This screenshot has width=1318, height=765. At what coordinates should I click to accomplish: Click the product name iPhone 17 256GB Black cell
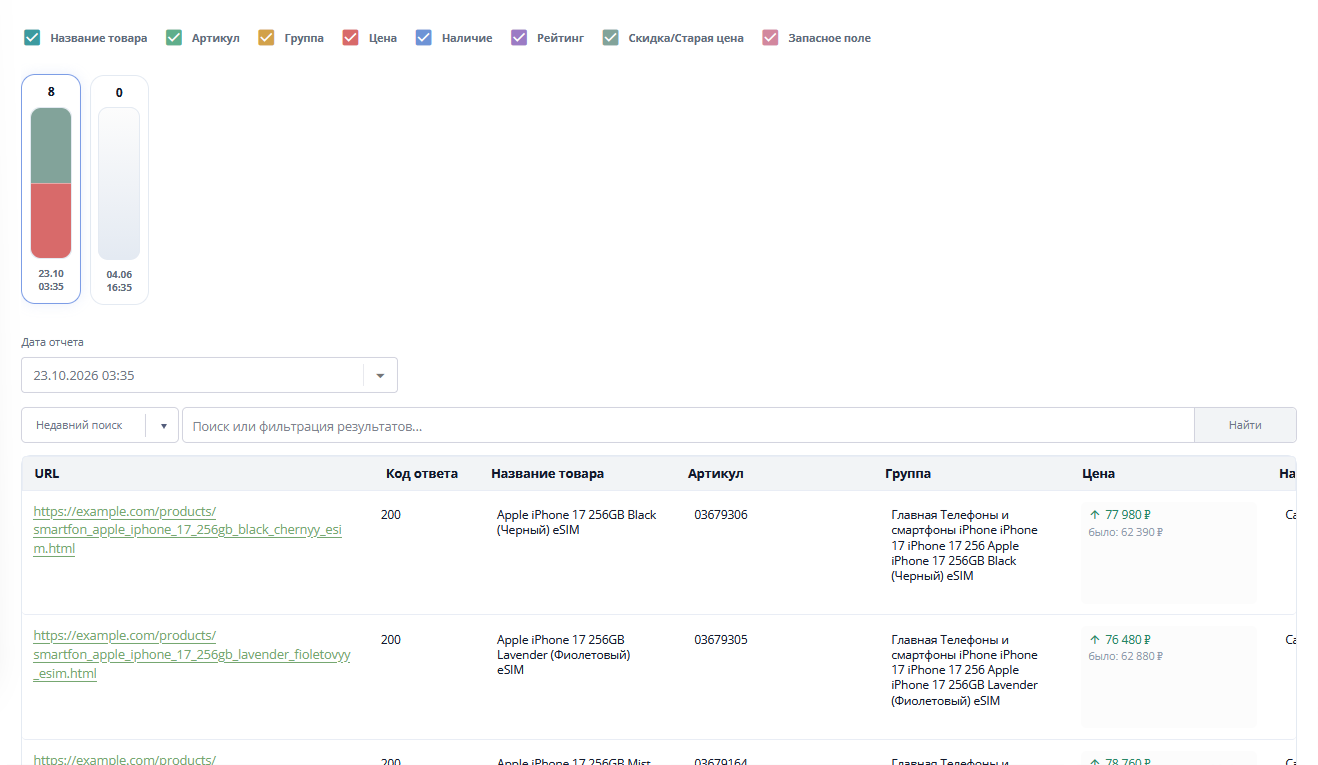[x=577, y=522]
